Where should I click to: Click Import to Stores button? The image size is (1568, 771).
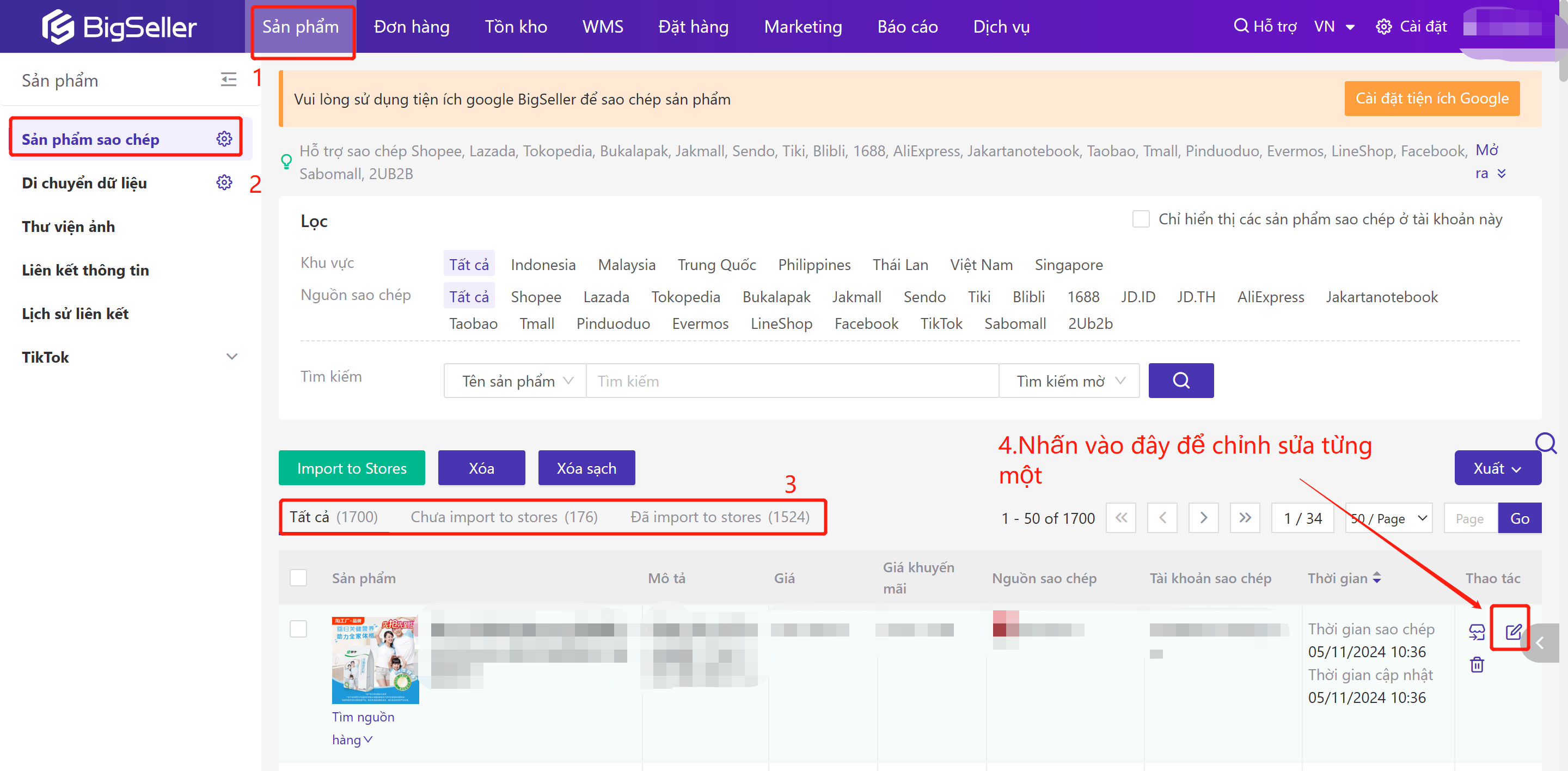coord(352,468)
